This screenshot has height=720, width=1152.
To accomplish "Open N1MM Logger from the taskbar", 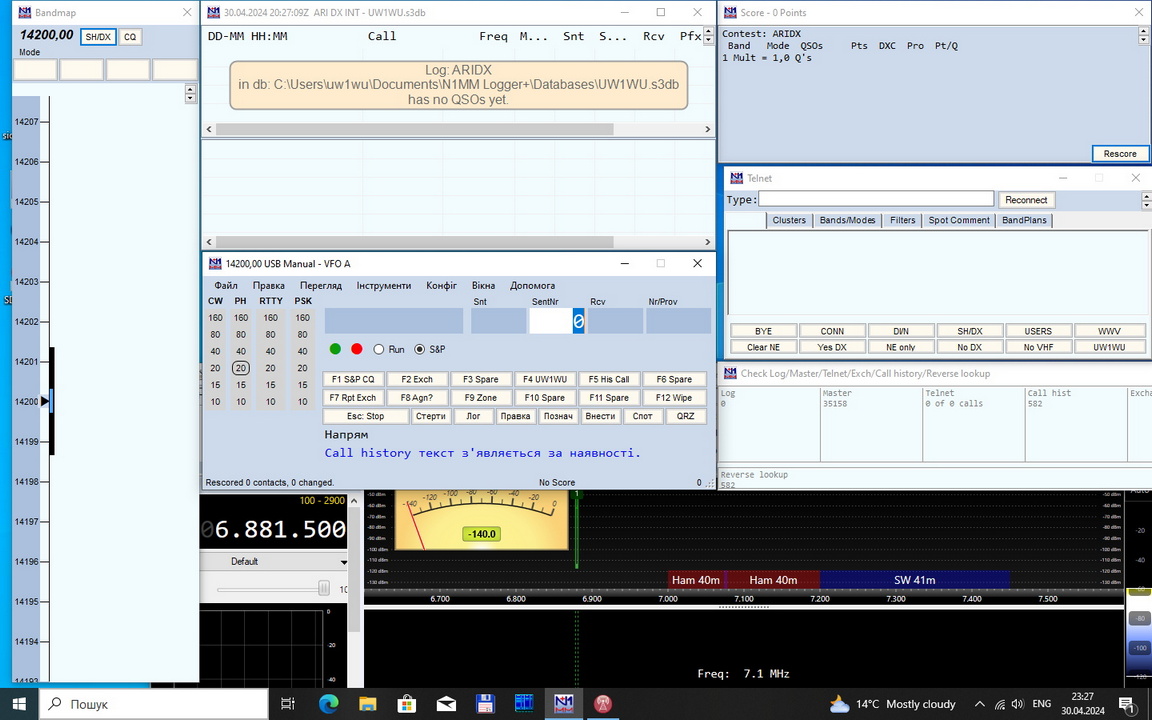I will tap(564, 704).
